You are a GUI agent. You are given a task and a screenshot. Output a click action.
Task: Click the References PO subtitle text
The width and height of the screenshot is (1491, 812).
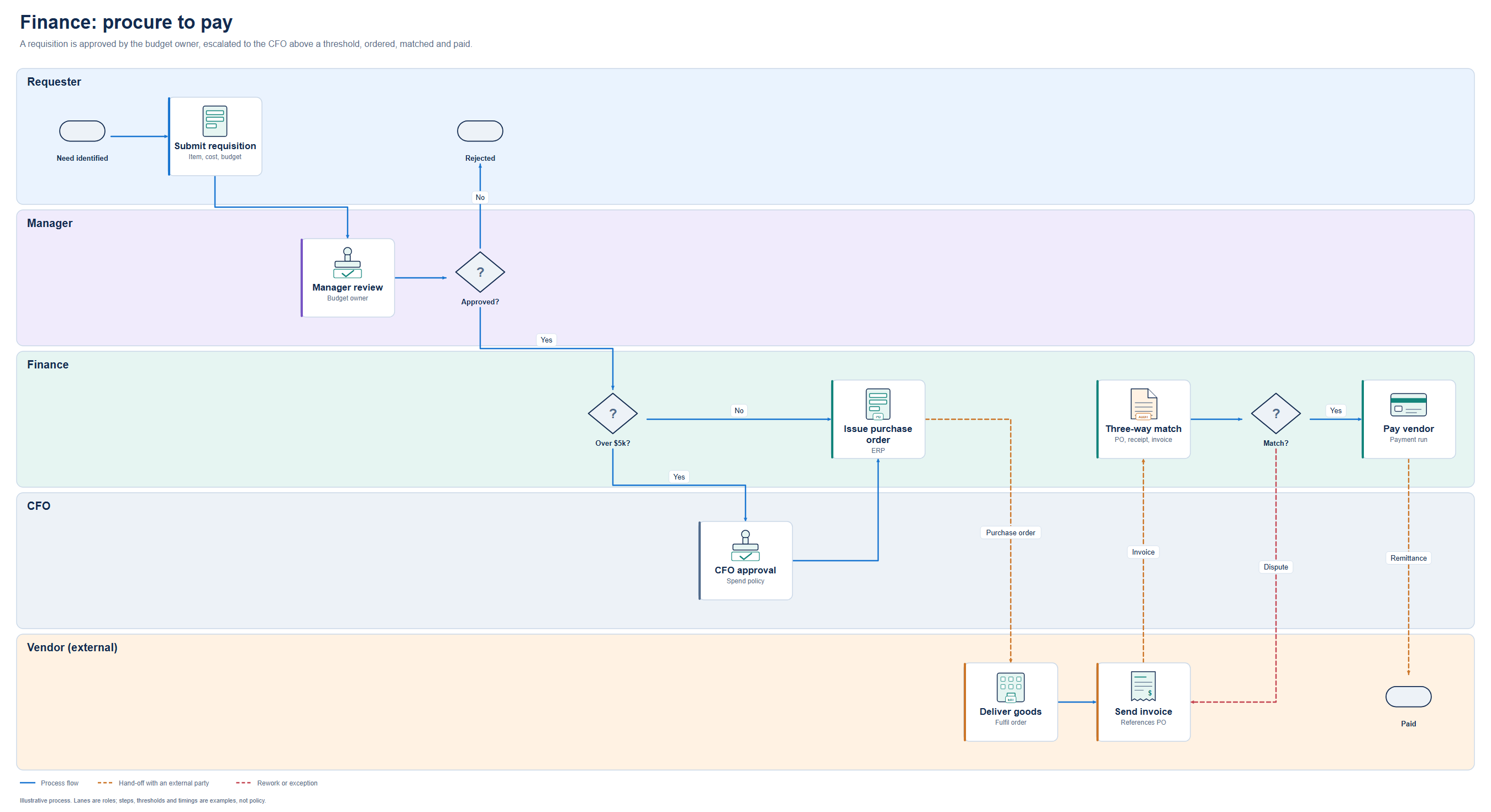(1143, 723)
